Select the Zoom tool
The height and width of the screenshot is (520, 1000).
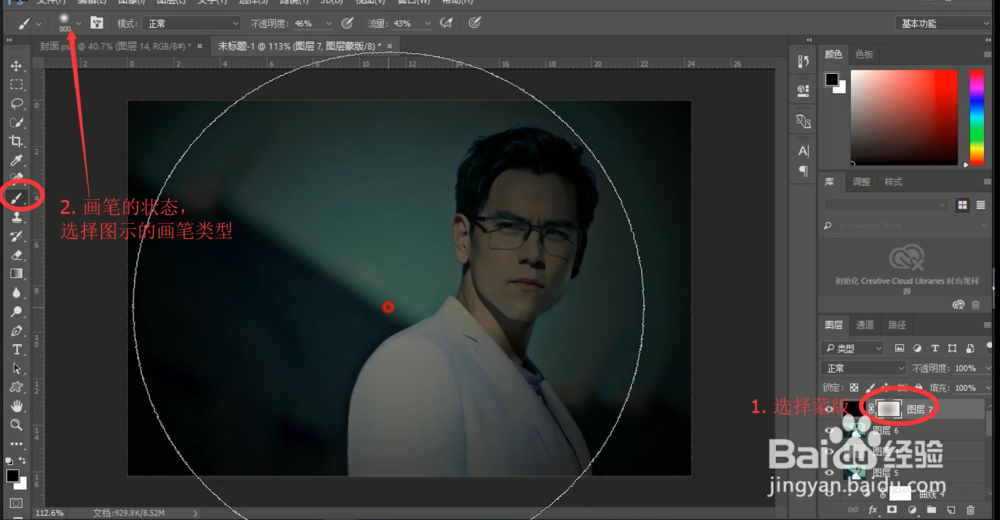(x=17, y=424)
